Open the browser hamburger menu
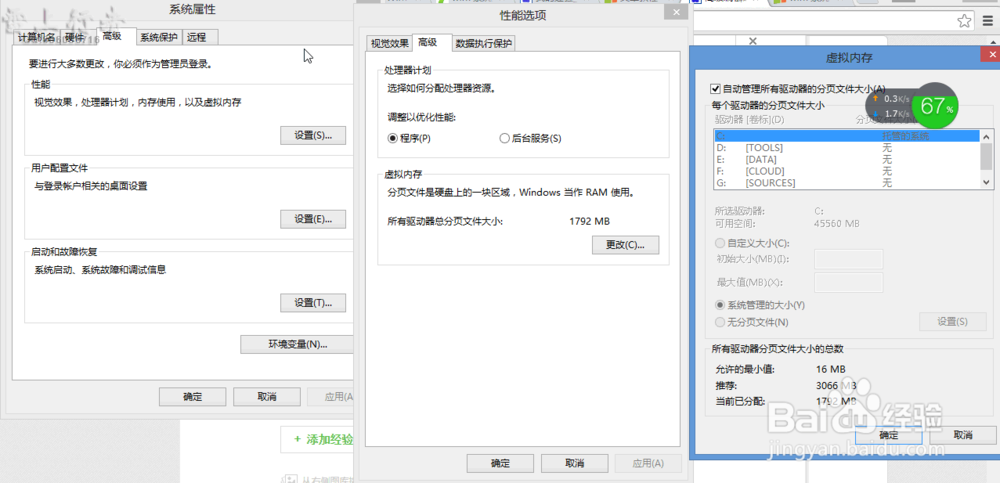 [x=986, y=22]
